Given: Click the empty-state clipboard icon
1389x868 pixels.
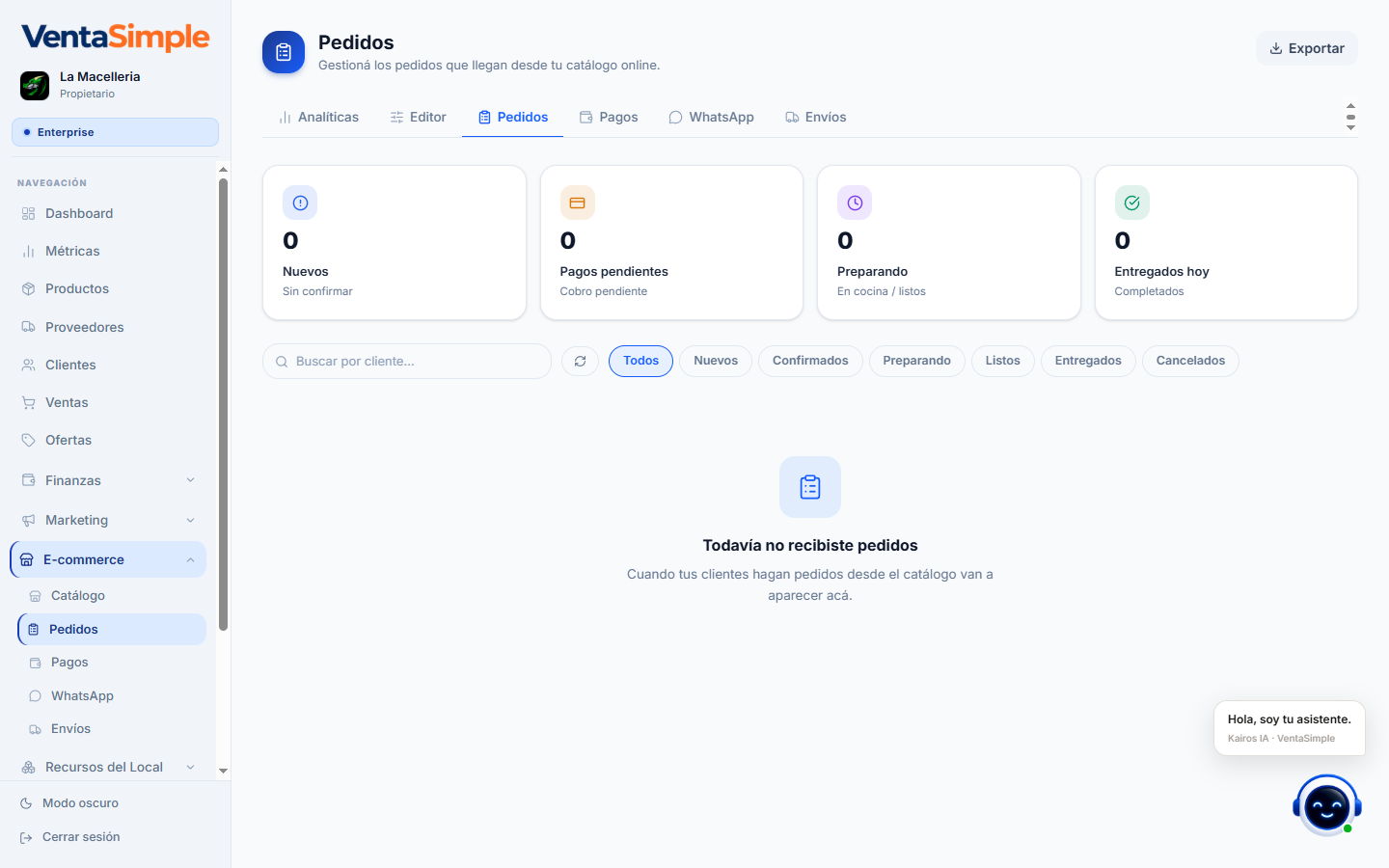Looking at the screenshot, I should (x=810, y=487).
